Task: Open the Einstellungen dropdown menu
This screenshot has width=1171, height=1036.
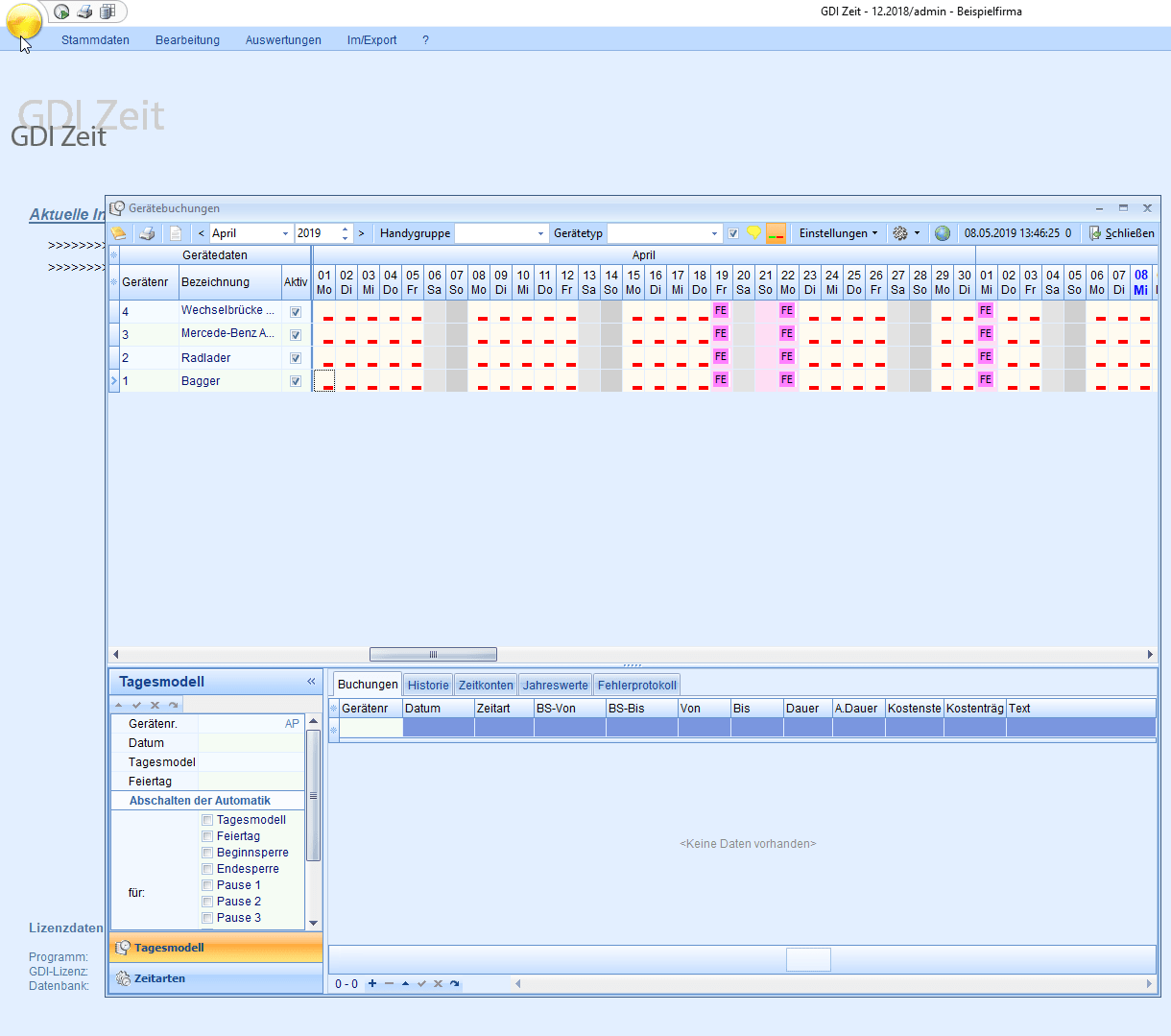Action: click(838, 233)
